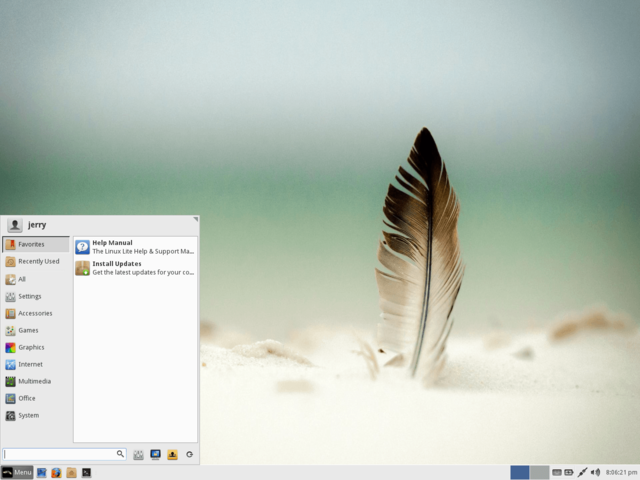
Task: Launch Firefox from the taskbar
Action: coord(56,473)
